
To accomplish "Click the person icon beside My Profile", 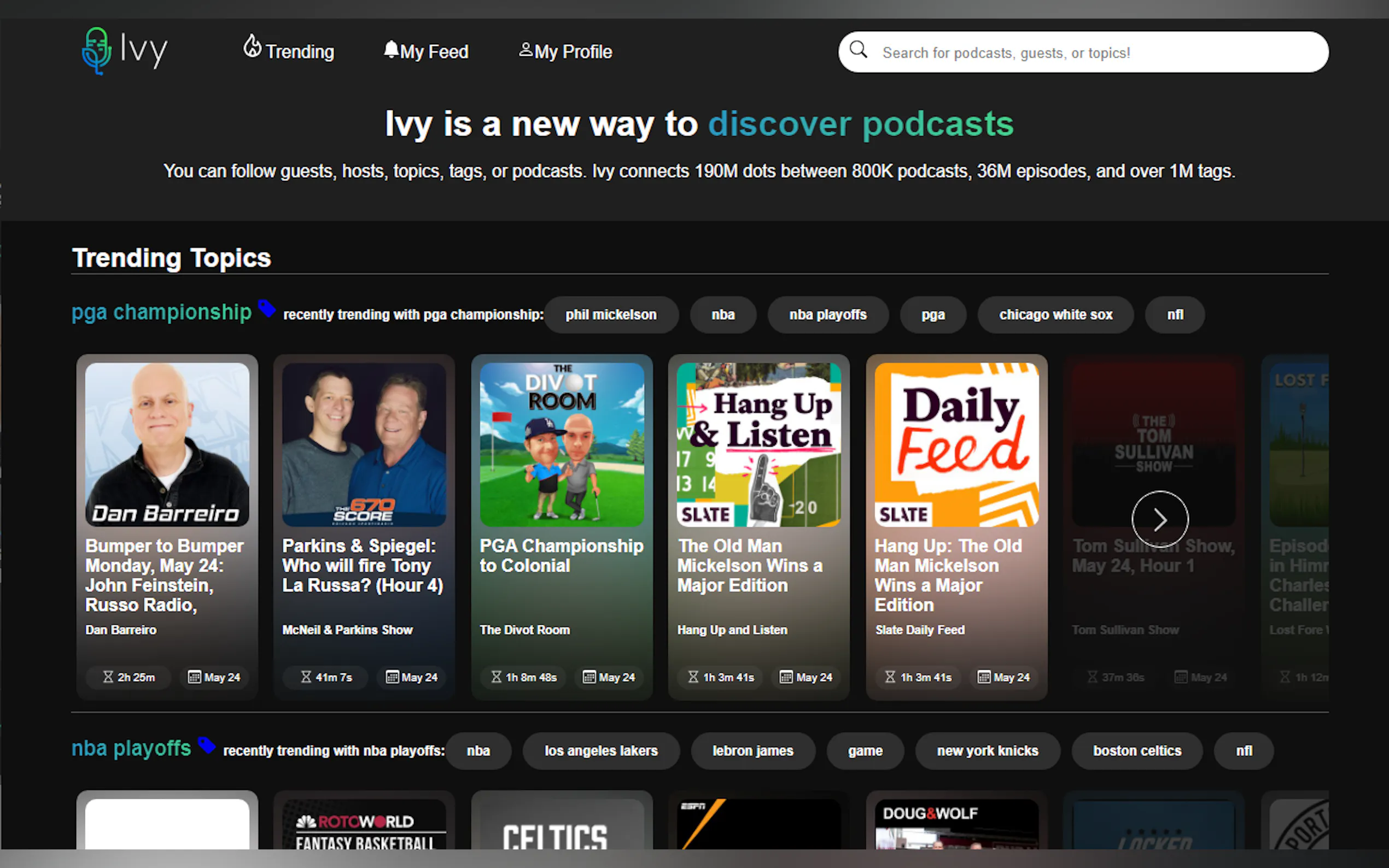I will [526, 50].
